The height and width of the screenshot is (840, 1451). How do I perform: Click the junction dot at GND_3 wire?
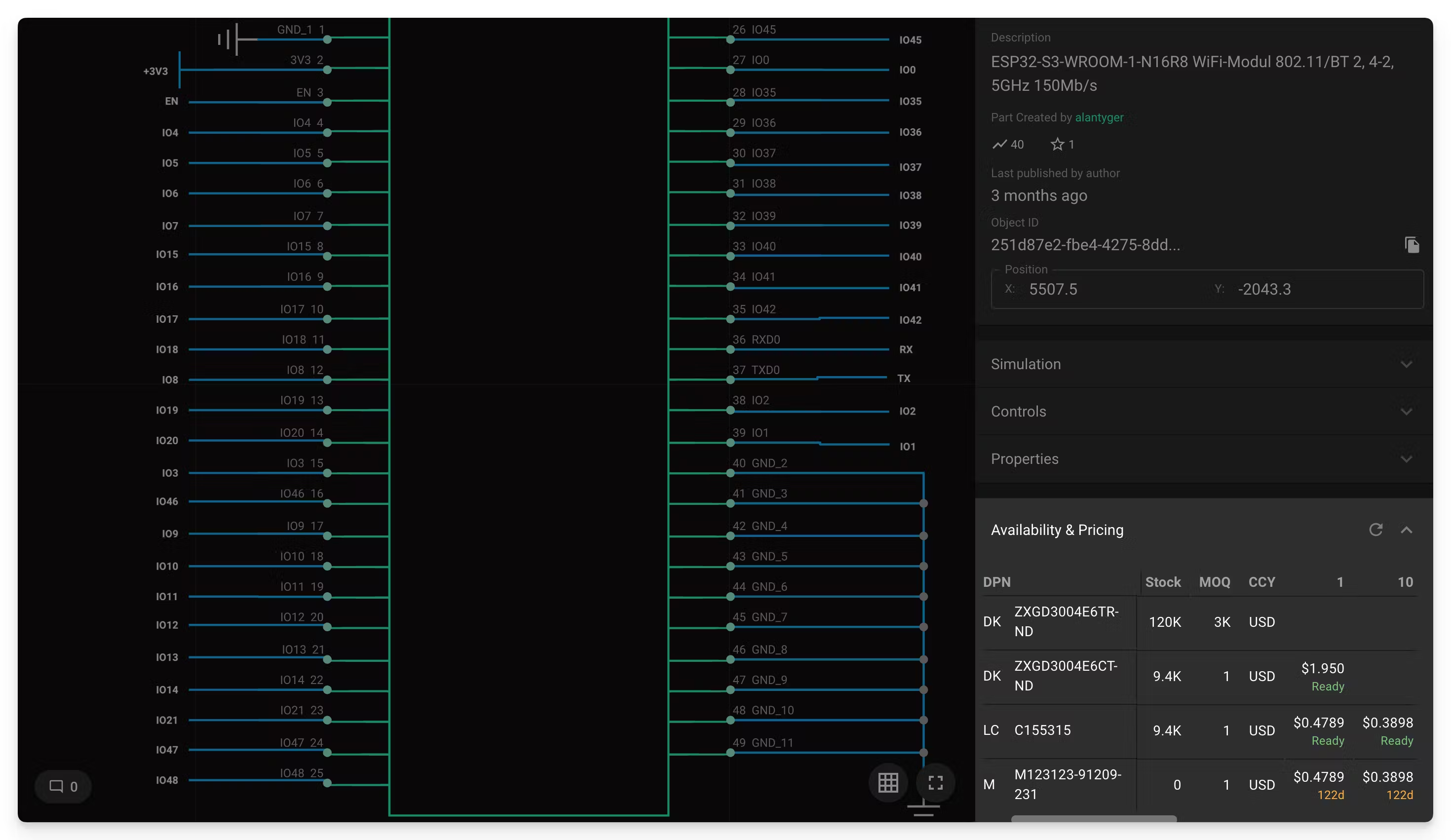923,503
